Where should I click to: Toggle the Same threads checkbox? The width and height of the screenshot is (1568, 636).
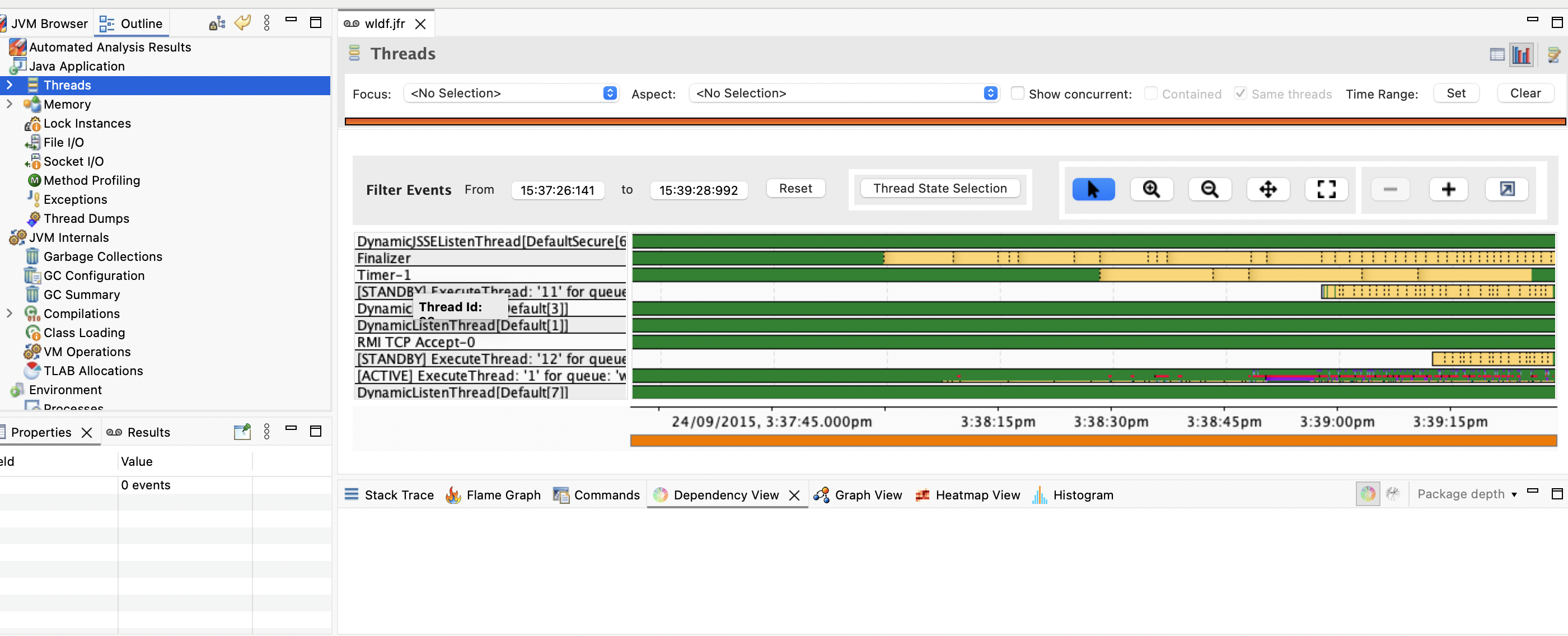coord(1240,93)
